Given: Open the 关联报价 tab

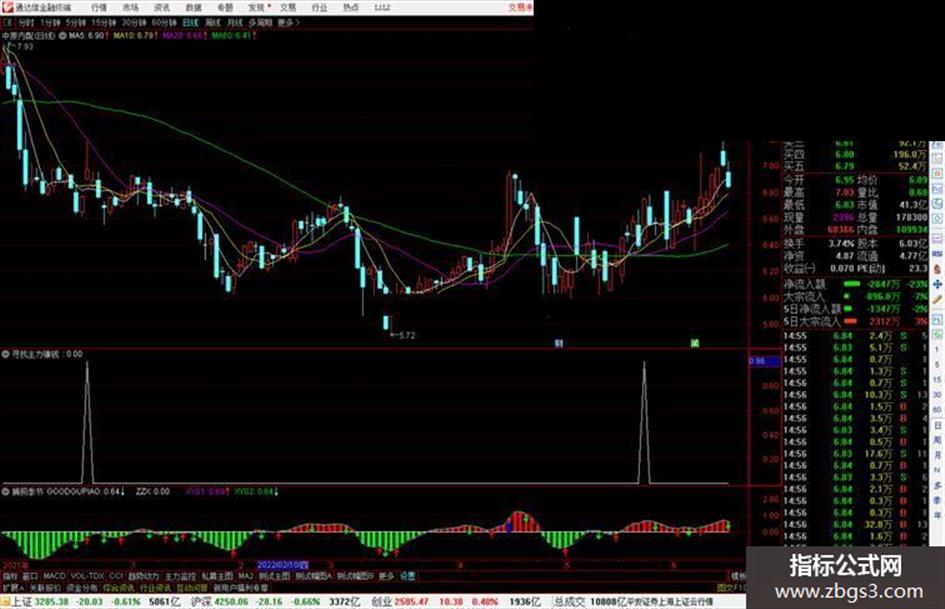Looking at the screenshot, I should (x=45, y=587).
